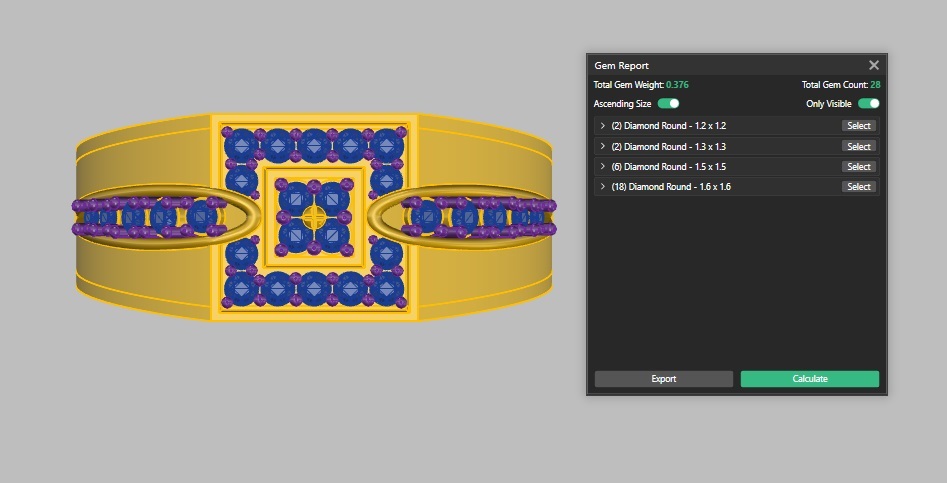This screenshot has width=947, height=483.
Task: Expand the Diamond Round 1.2 x 1.2 chevron
Action: 602,126
